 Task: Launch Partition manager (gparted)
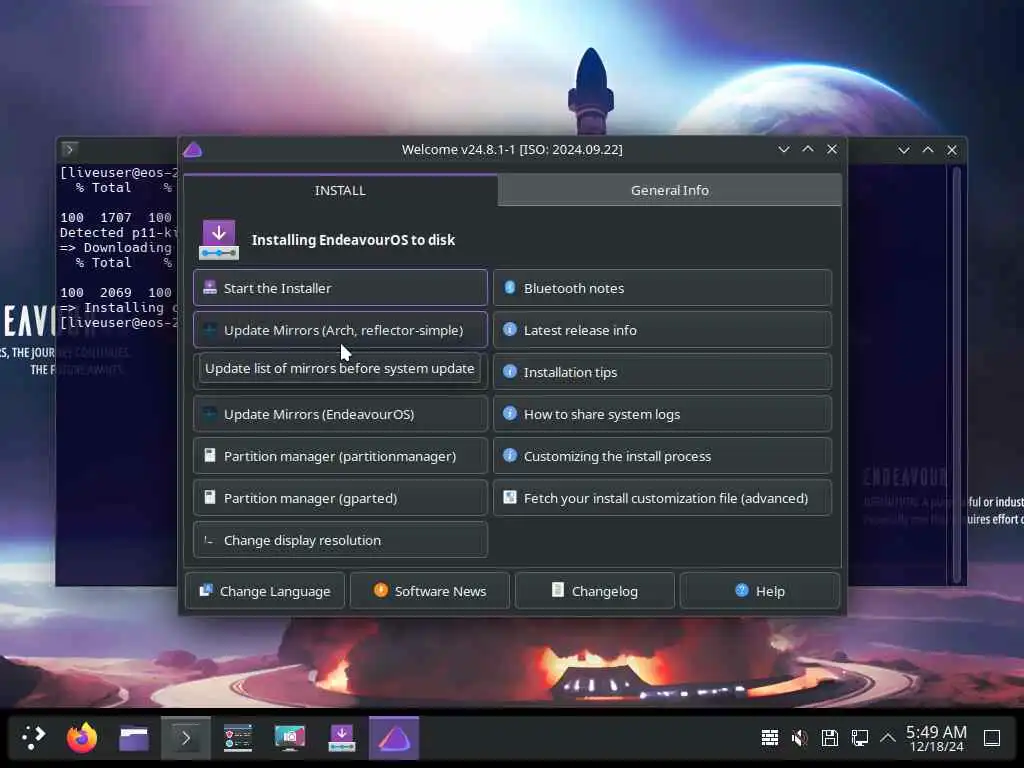point(340,498)
